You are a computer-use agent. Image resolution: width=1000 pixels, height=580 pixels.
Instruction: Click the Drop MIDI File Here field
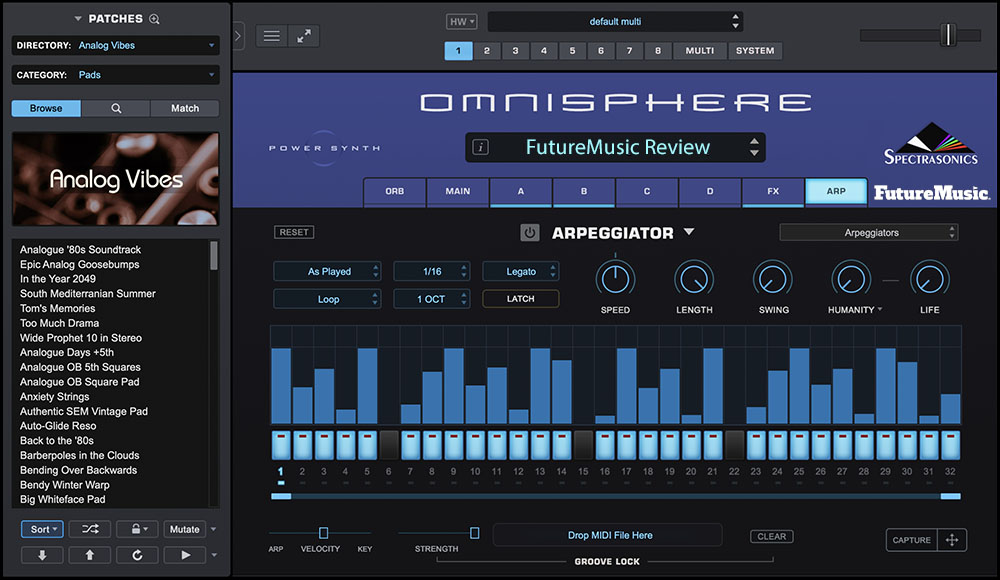(x=607, y=535)
